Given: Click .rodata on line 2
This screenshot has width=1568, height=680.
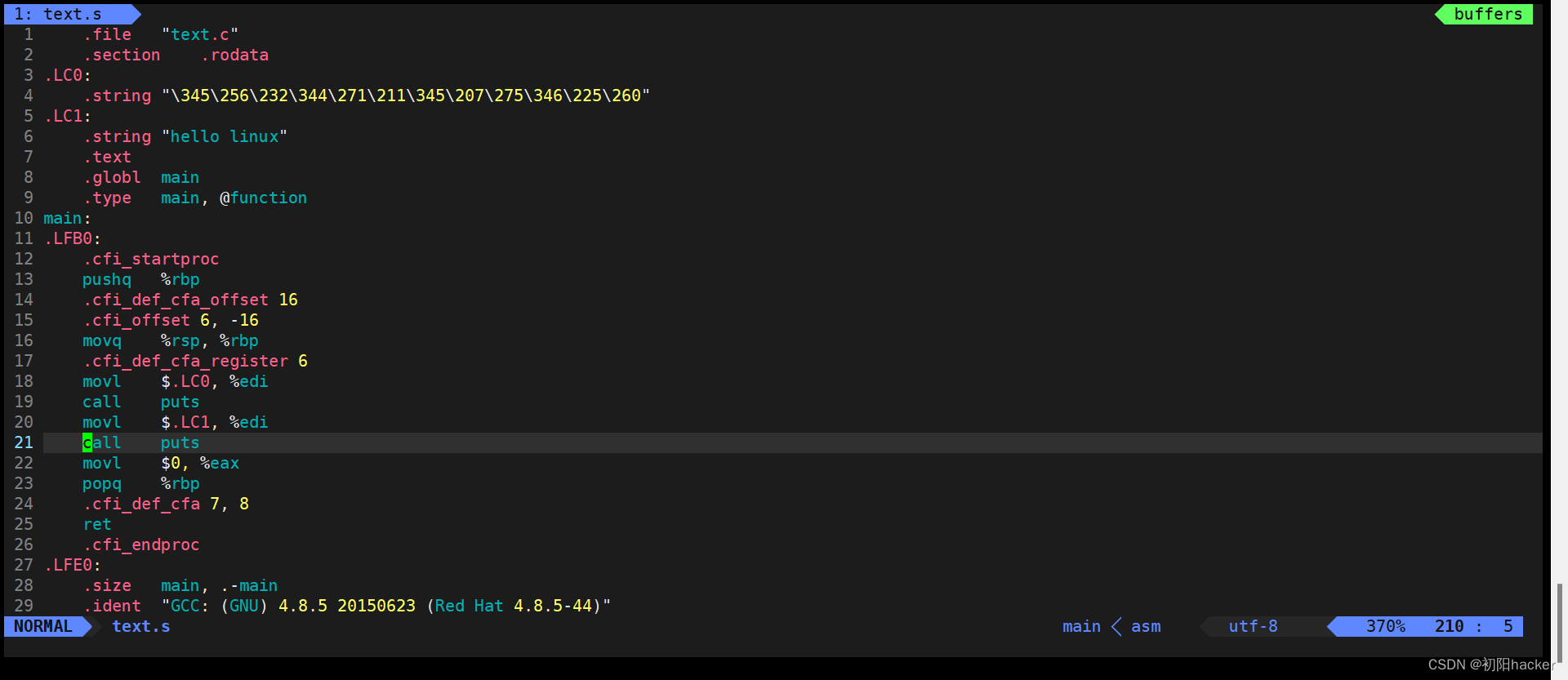Looking at the screenshot, I should [234, 55].
